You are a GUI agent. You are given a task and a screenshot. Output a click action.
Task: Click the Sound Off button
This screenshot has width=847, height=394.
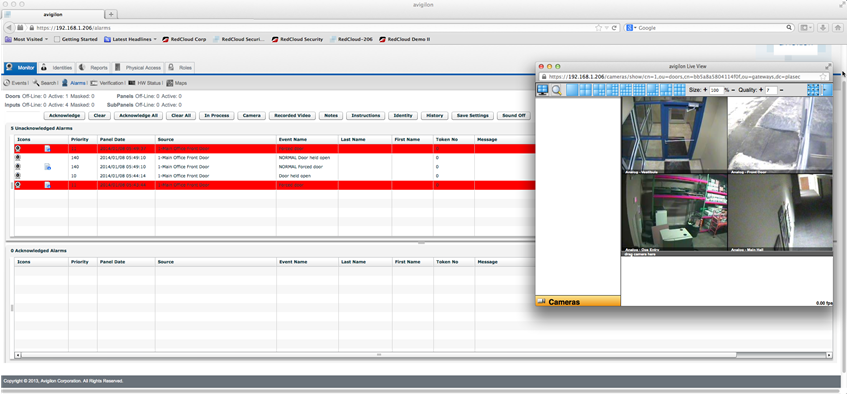click(x=513, y=116)
